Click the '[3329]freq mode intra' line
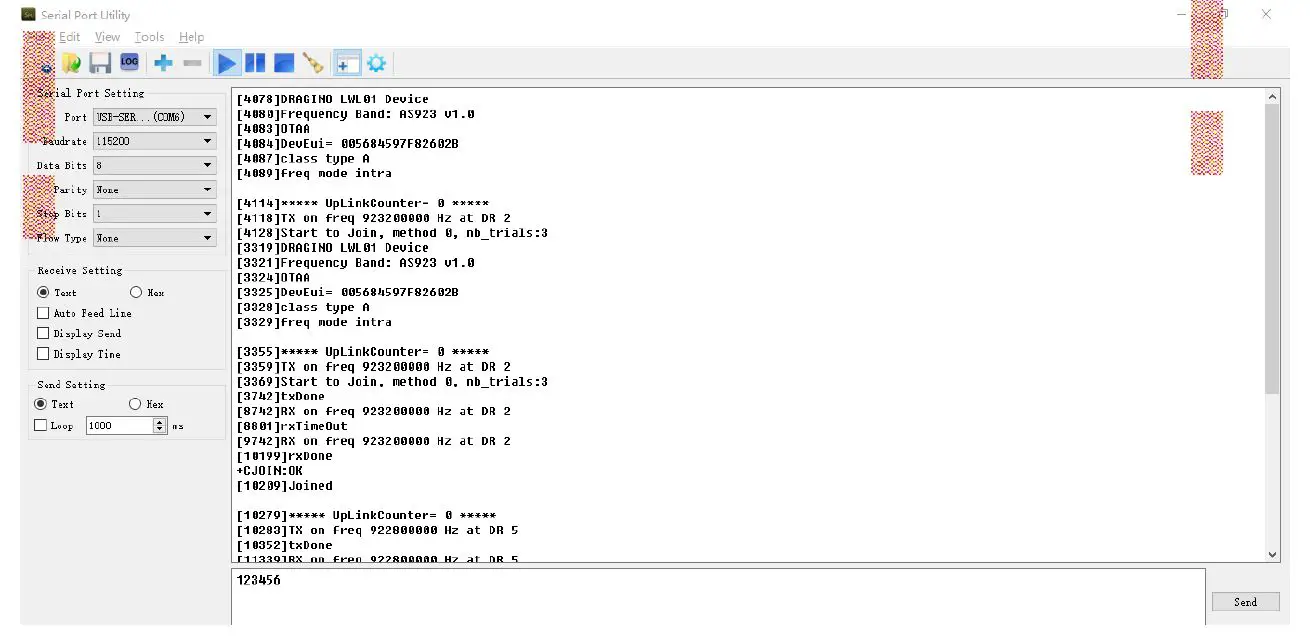 (314, 322)
